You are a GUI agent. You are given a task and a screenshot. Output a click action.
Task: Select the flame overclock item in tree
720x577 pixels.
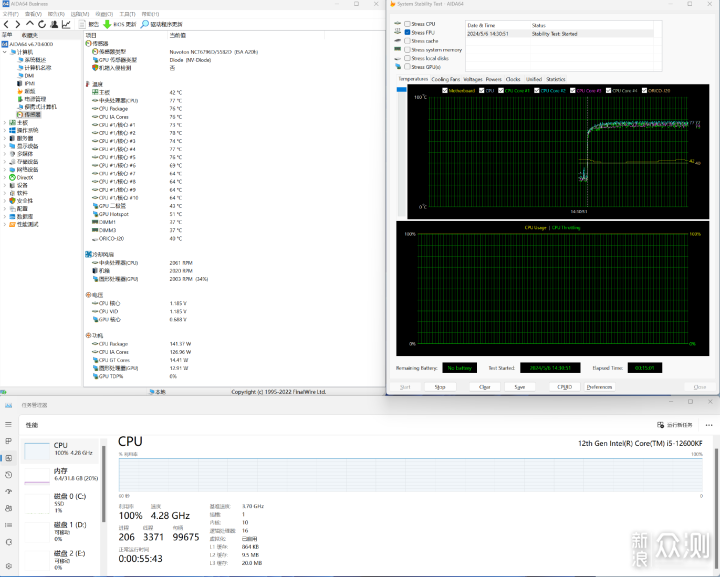[x=26, y=91]
